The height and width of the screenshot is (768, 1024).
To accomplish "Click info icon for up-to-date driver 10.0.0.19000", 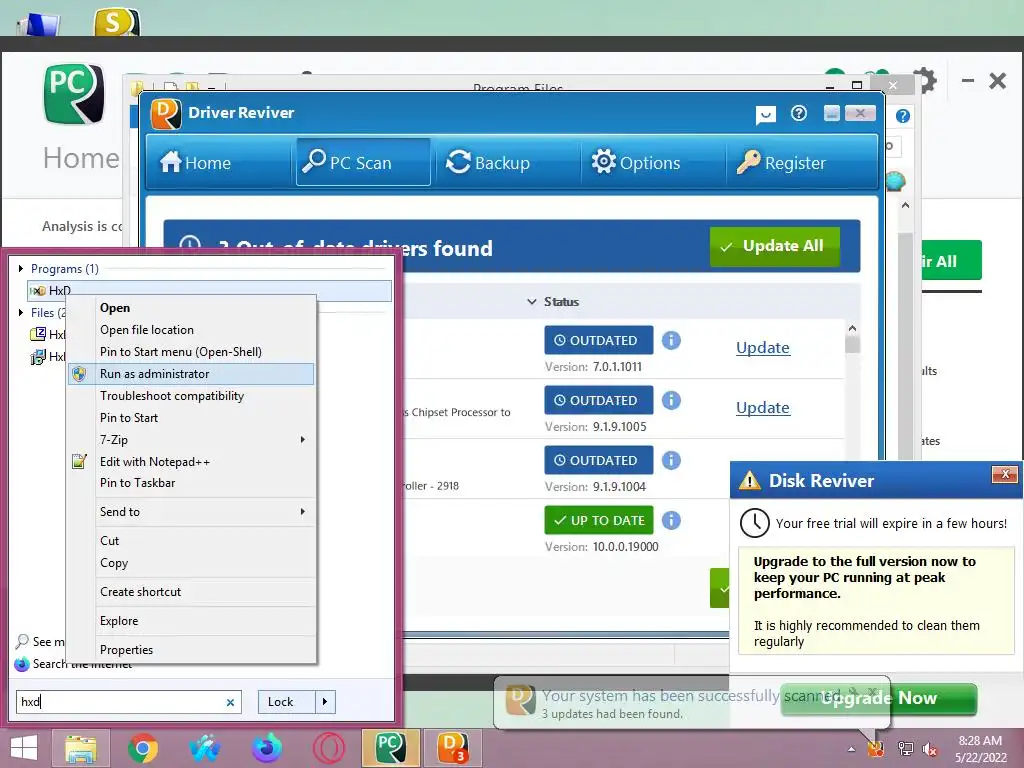I will 671,520.
